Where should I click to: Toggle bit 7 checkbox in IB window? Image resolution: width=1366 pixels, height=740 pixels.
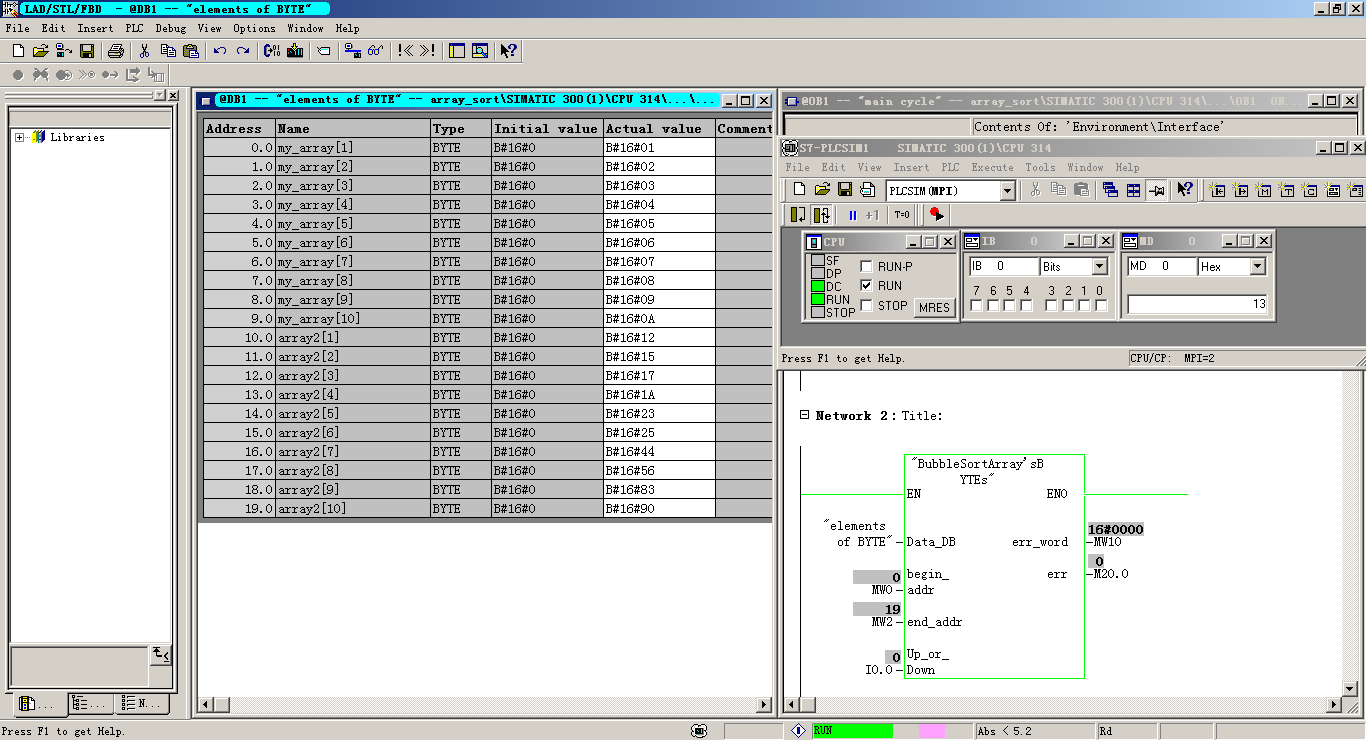(976, 305)
